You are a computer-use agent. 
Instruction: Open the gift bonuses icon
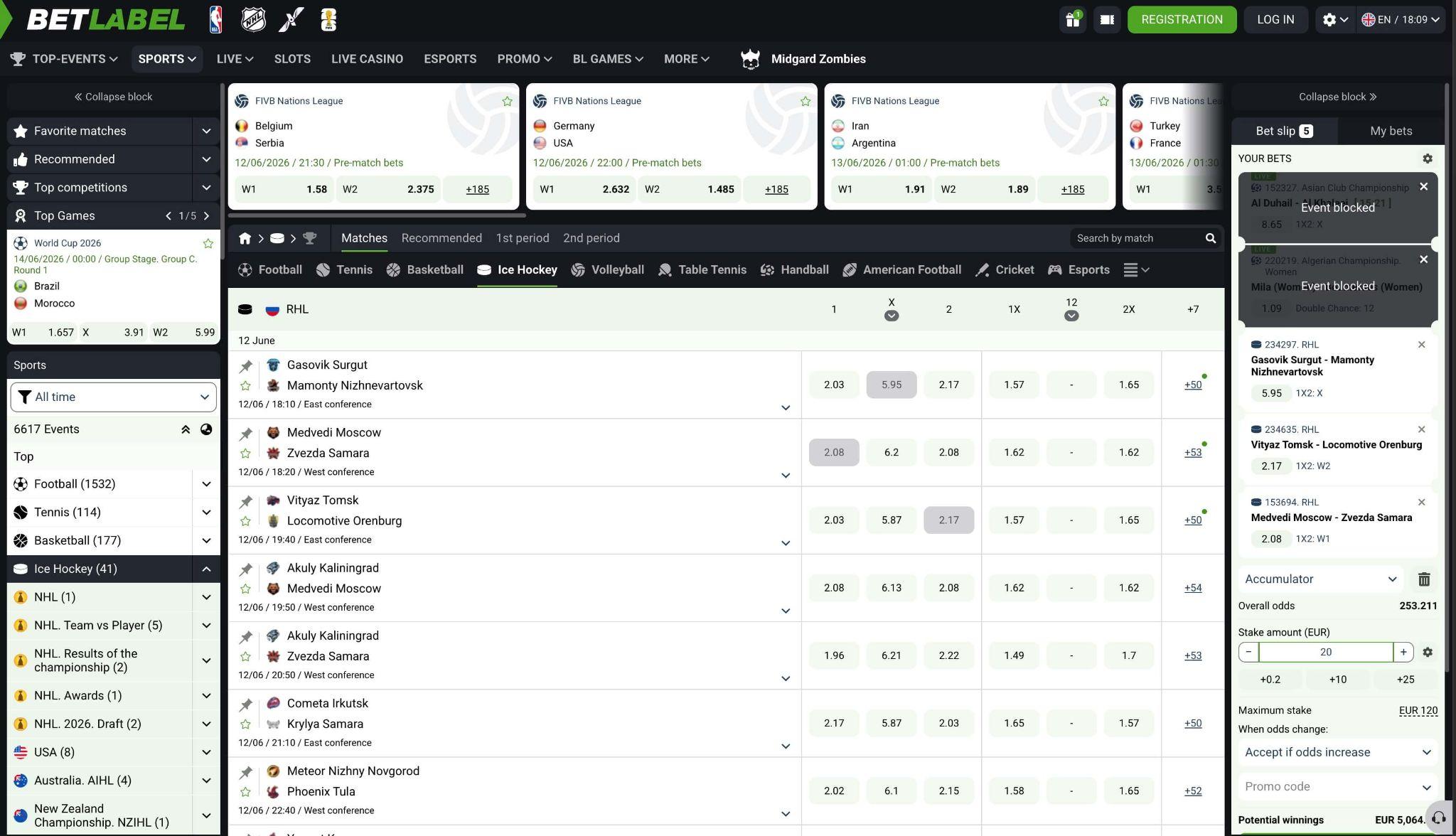coord(1073,20)
